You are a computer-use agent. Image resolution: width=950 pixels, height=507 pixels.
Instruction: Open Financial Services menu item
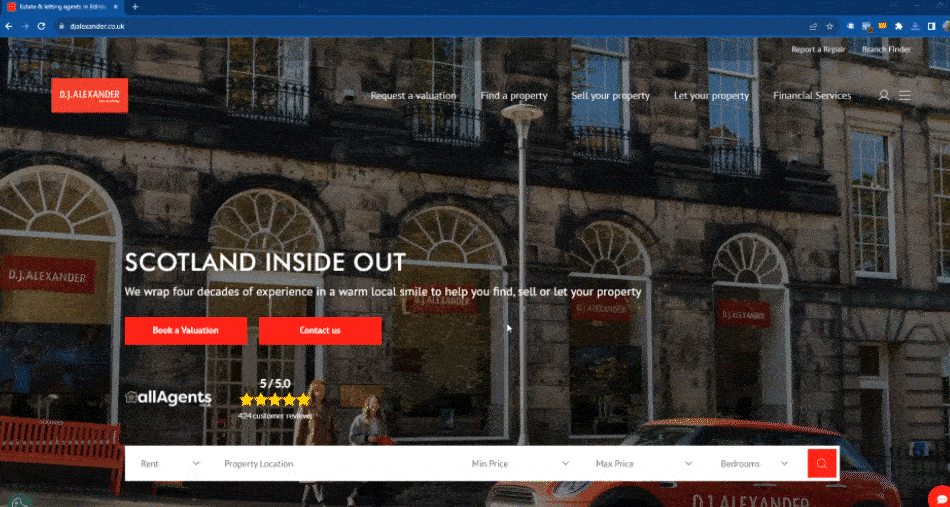(812, 96)
